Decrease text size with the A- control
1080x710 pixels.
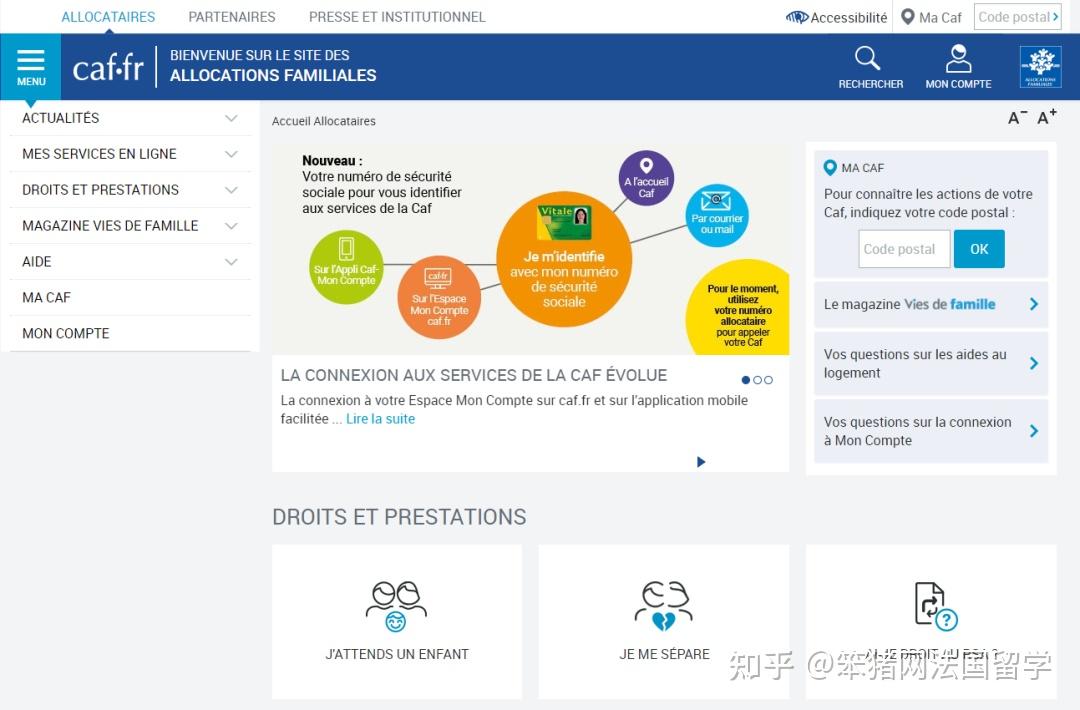pyautogui.click(x=1016, y=117)
